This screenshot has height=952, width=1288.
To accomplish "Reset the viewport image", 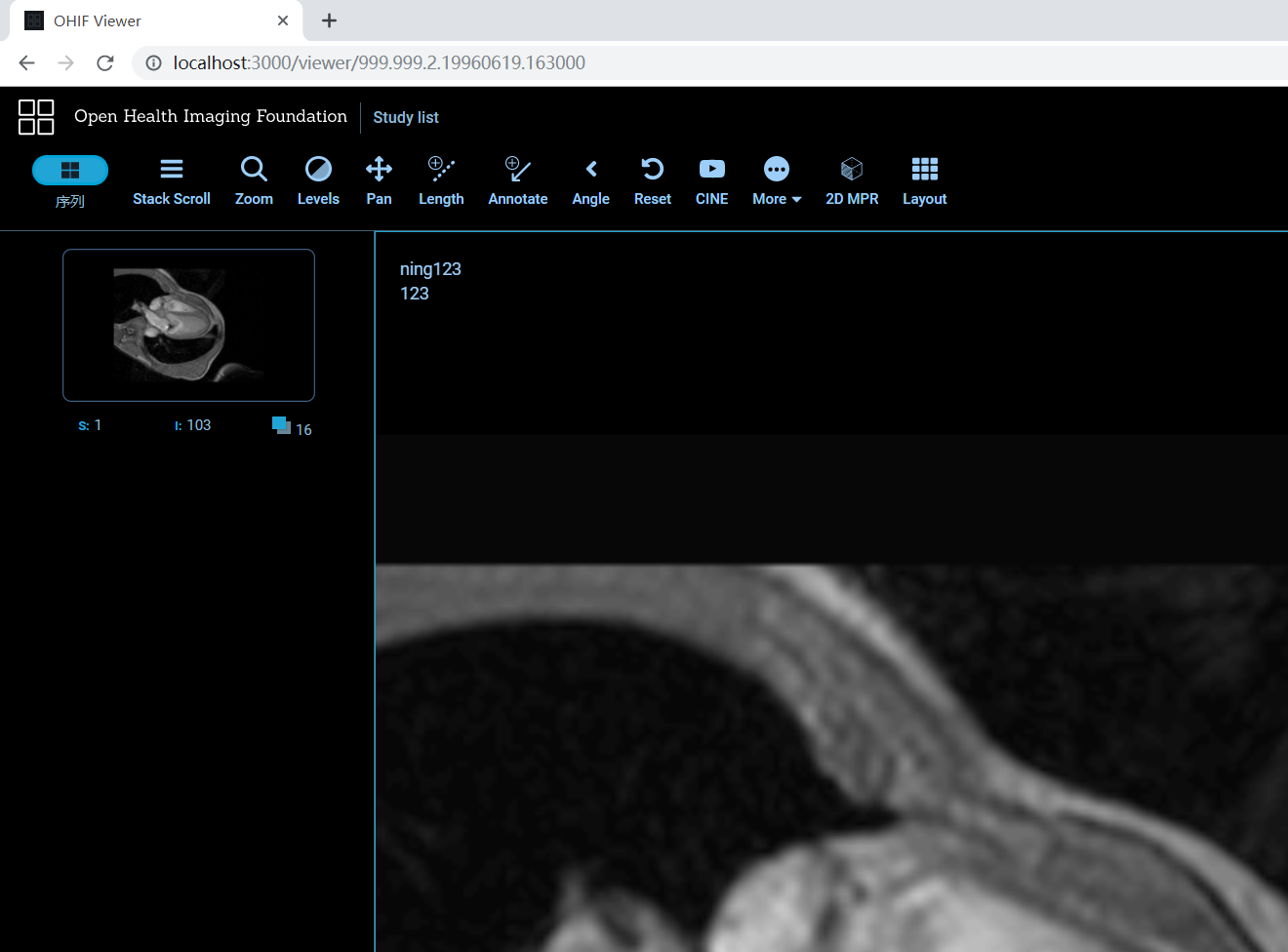I will tap(652, 180).
